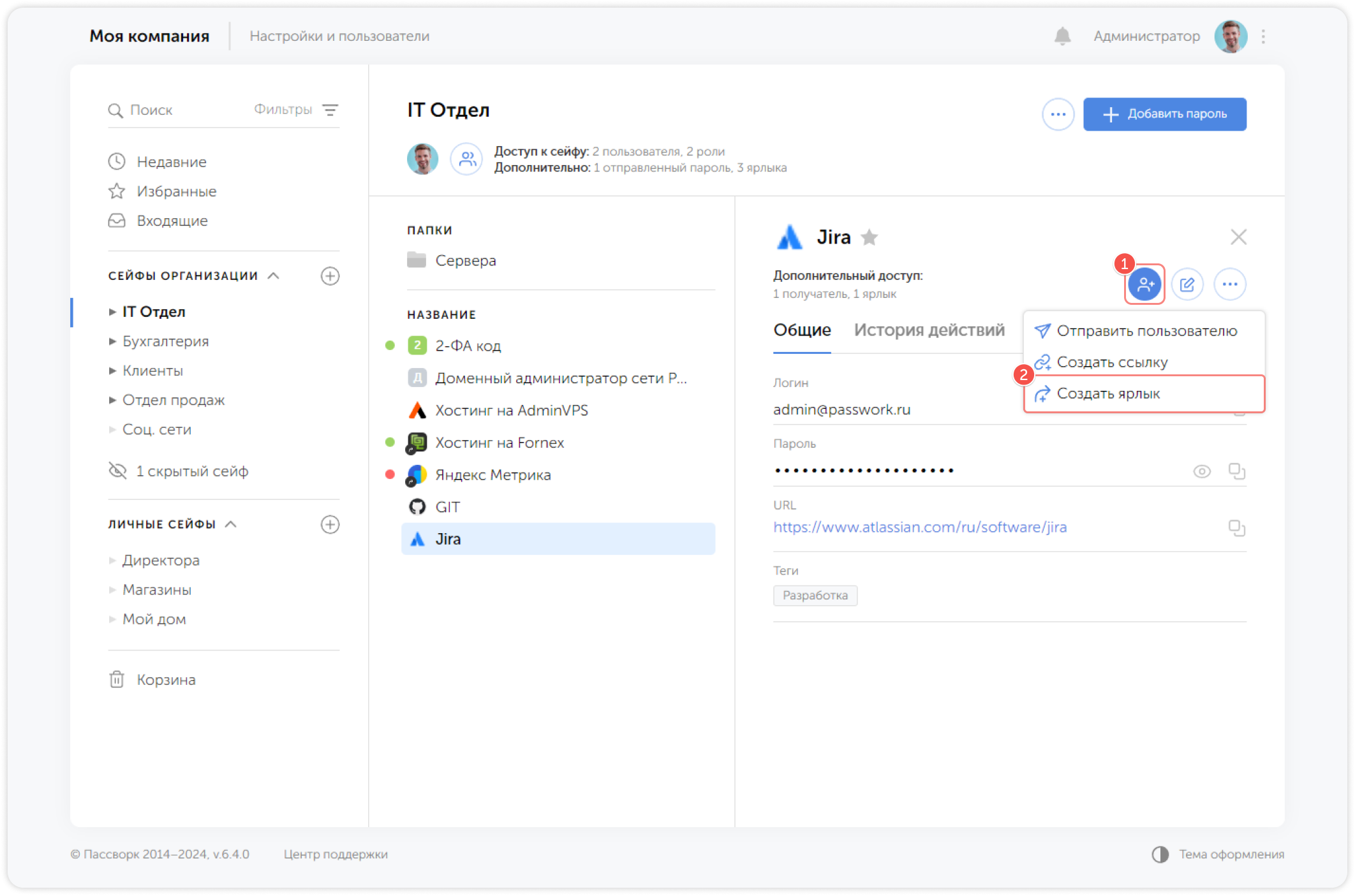
Task: Click the Разработка tag chip
Action: (x=815, y=596)
